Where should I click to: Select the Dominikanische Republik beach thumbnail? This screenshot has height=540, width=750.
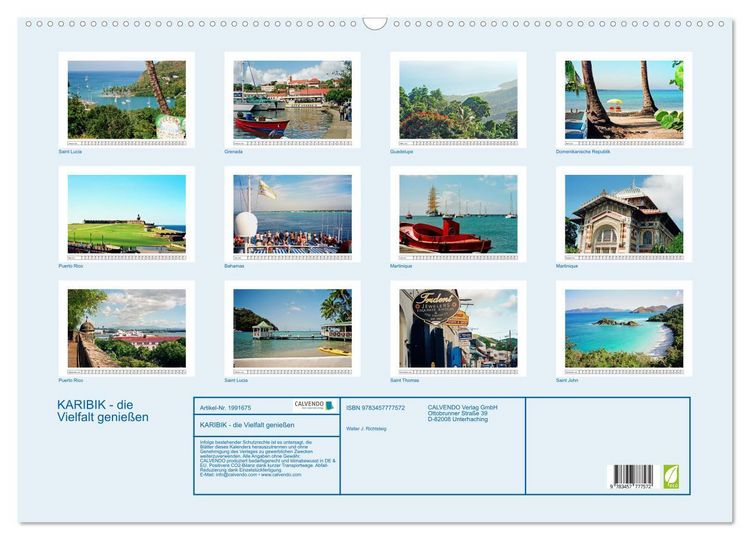(624, 100)
